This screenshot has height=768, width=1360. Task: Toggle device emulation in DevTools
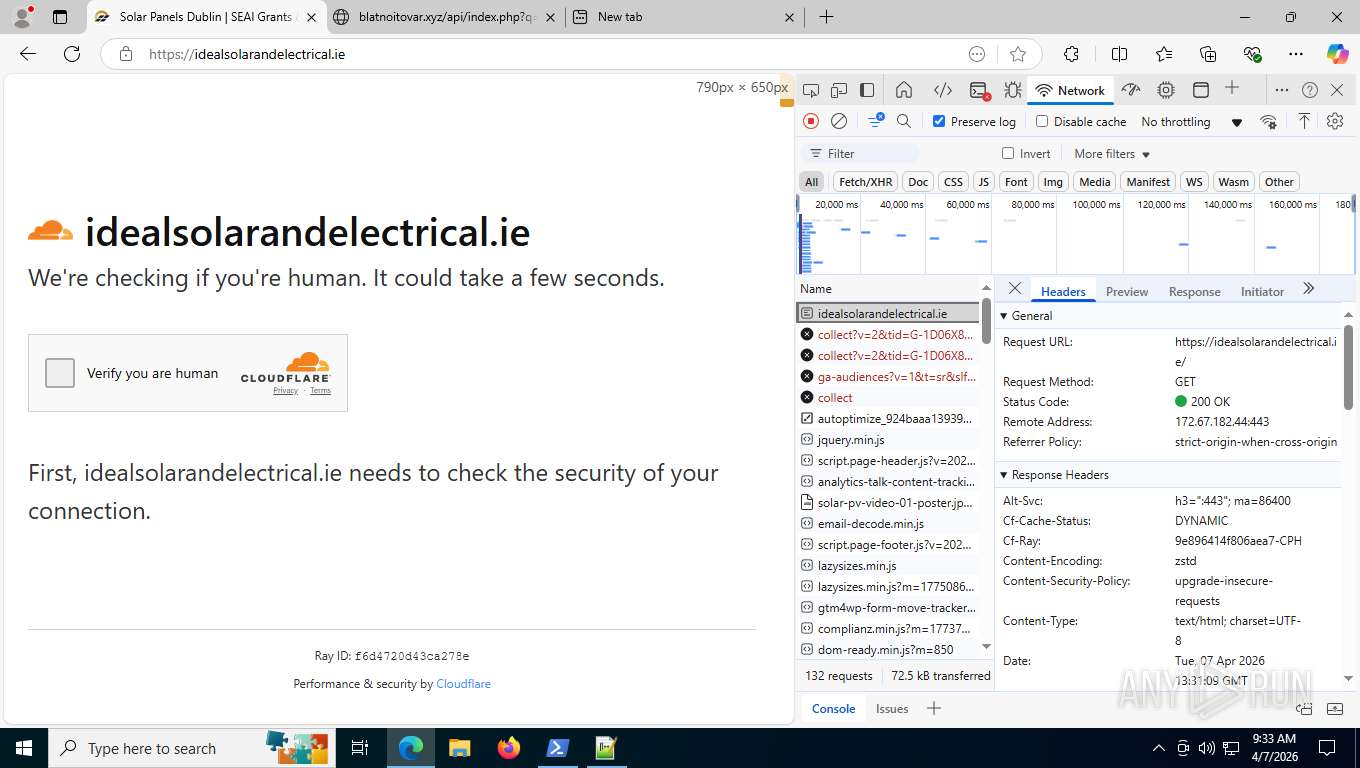(x=839, y=90)
